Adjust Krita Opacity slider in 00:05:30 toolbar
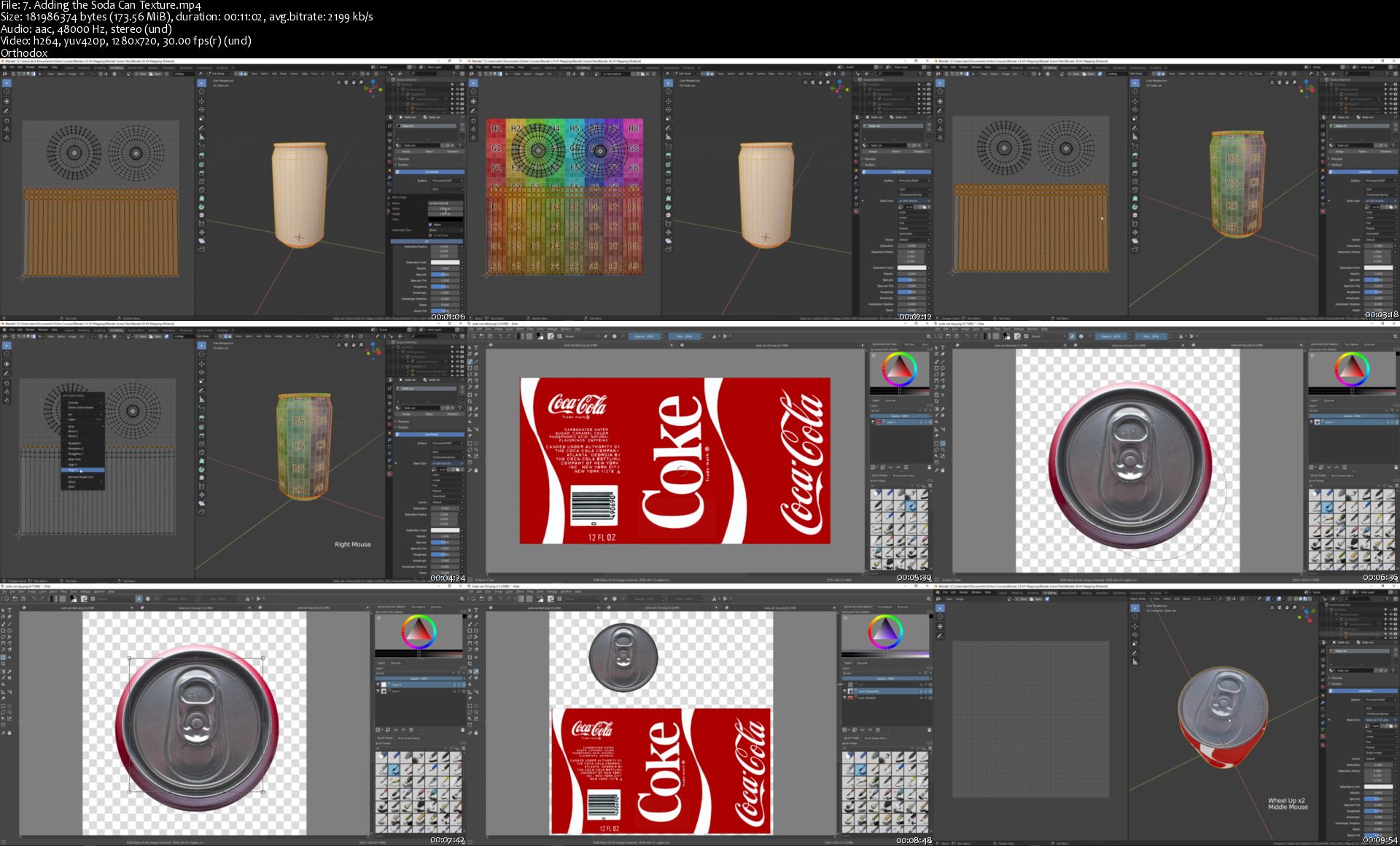This screenshot has height=846, width=1400. click(x=644, y=336)
